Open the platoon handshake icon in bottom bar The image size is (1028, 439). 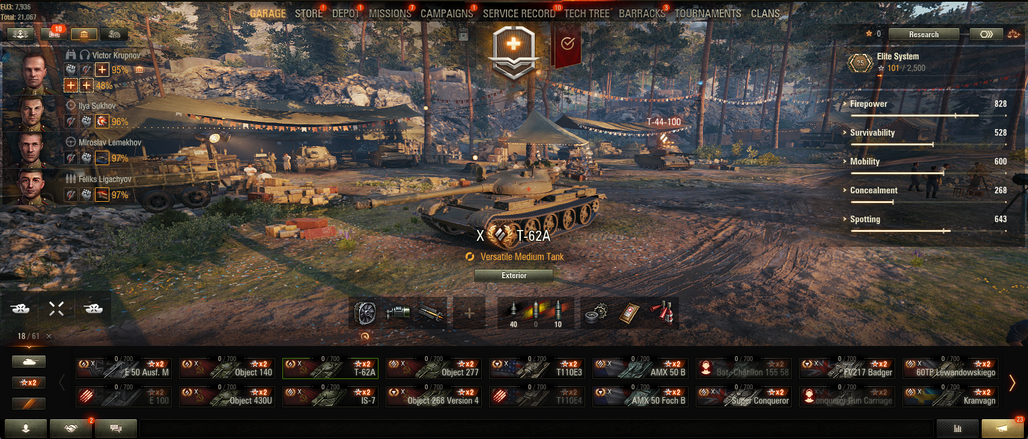(x=71, y=429)
